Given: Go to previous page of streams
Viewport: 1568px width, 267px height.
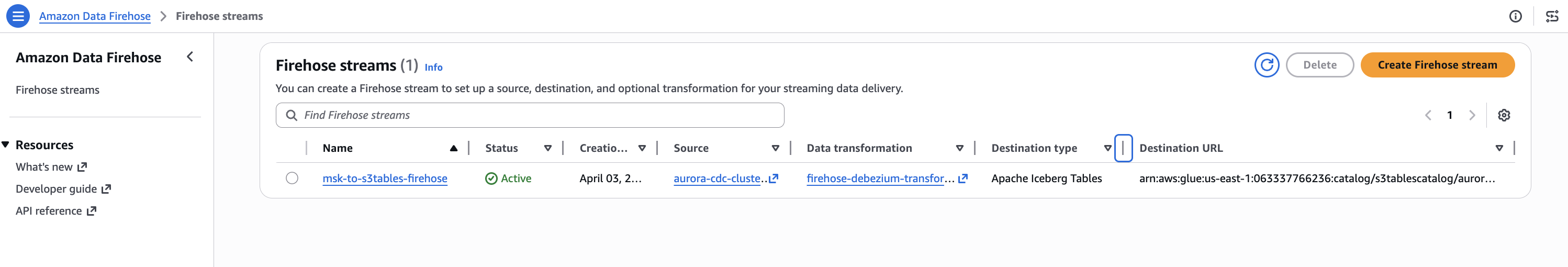Looking at the screenshot, I should click(x=1427, y=115).
